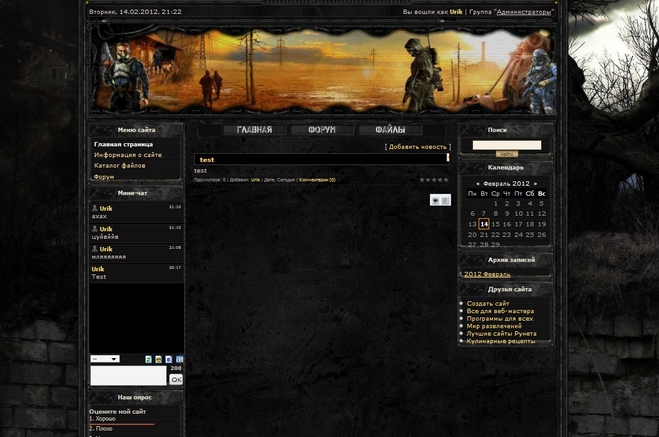This screenshot has height=437, width=659.
Task: Click Urik's name on the 'Test' chat message
Action: tap(98, 269)
